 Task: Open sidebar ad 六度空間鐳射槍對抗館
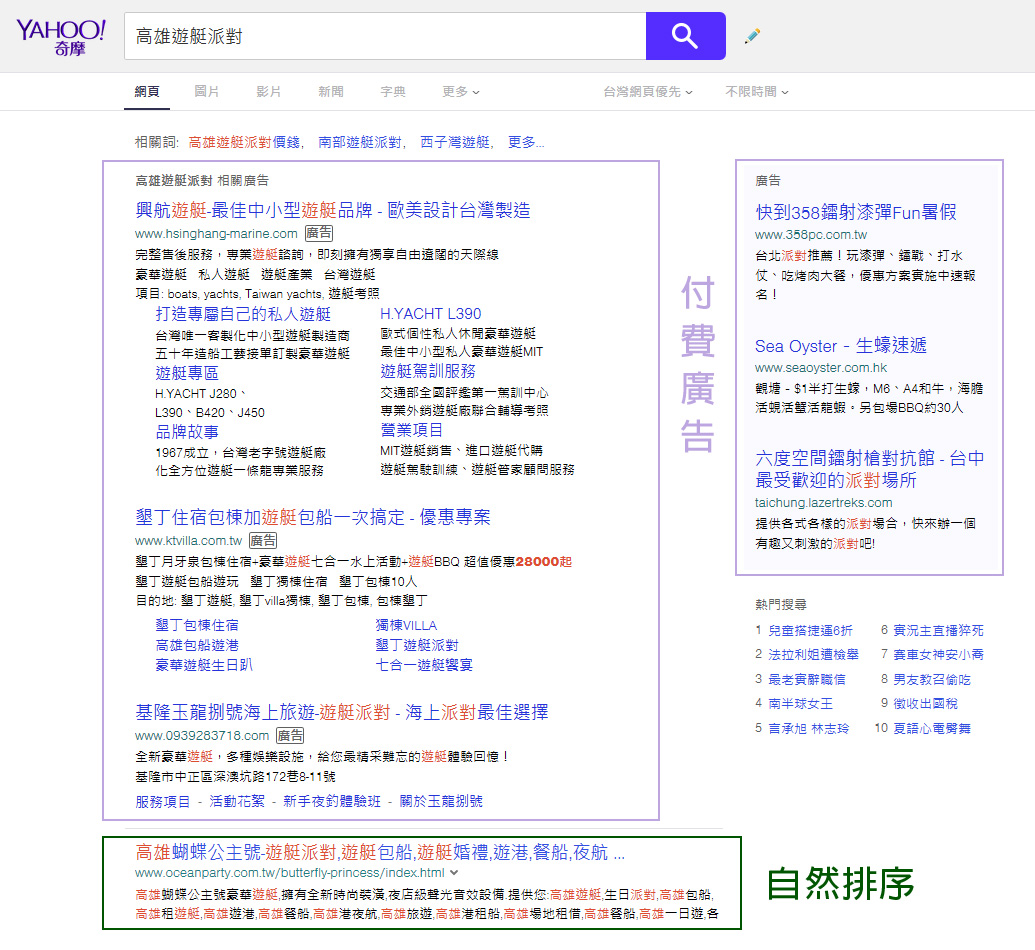pyautogui.click(x=869, y=469)
